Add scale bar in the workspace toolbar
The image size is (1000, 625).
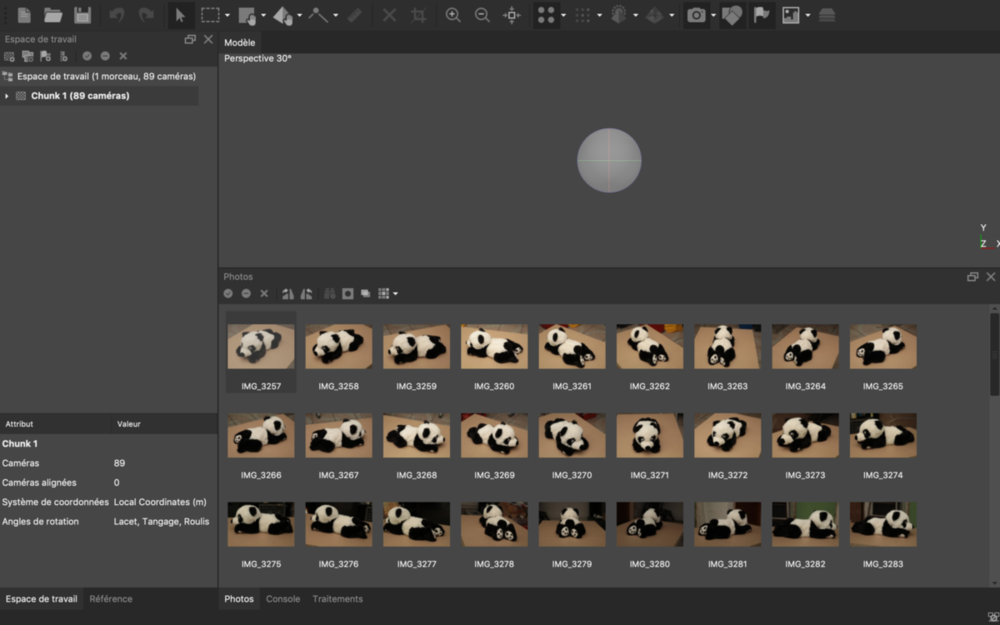click(64, 56)
